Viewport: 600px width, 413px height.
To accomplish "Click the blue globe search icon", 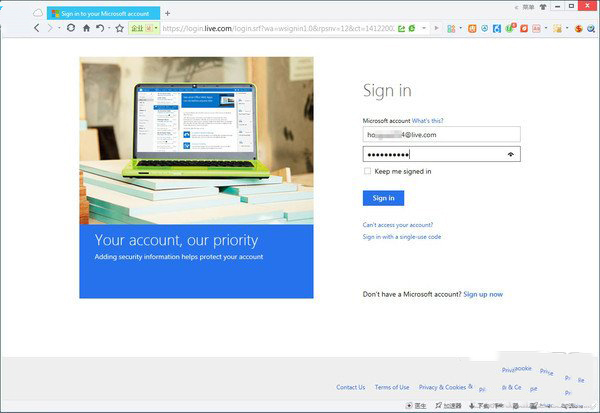I will 591,28.
